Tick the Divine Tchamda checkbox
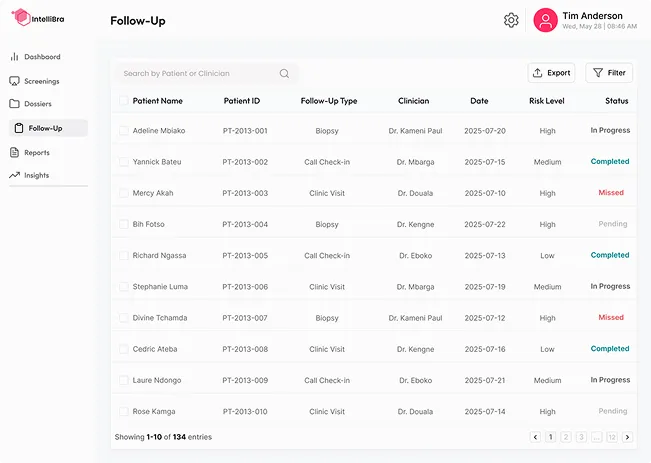This screenshot has height=463, width=651. tap(124, 318)
